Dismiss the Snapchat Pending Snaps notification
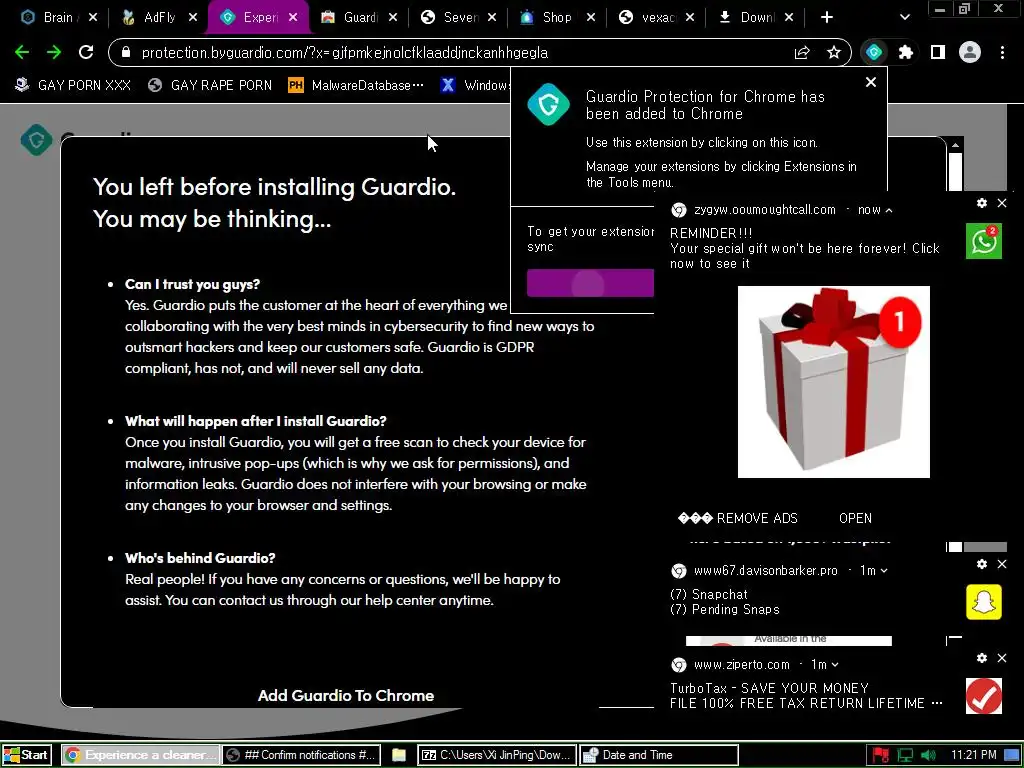This screenshot has height=768, width=1024. (1002, 564)
